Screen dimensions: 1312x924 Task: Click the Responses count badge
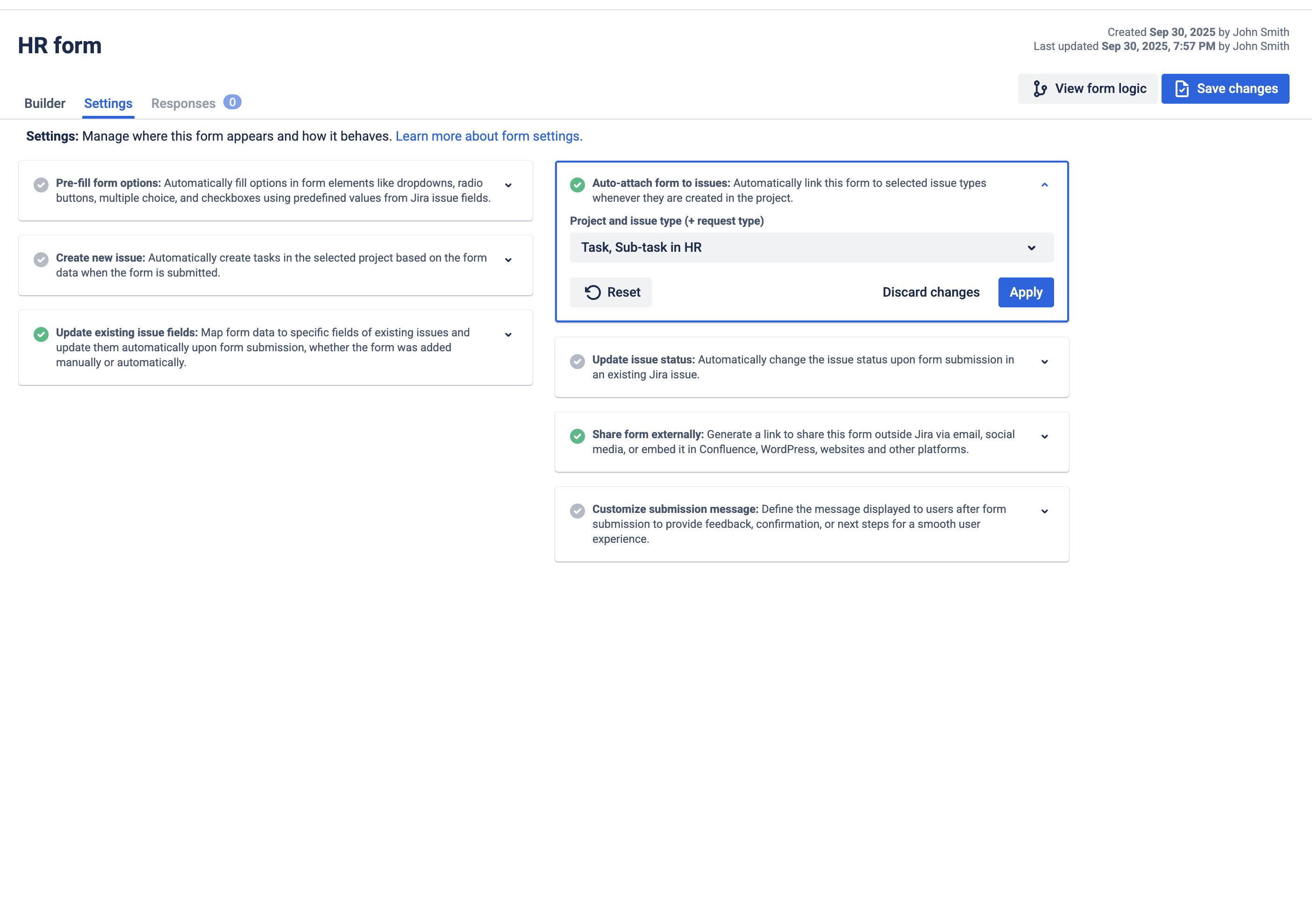232,102
